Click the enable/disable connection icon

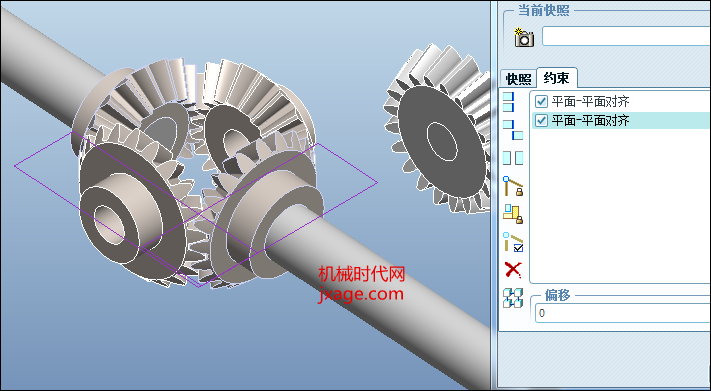coord(513,242)
